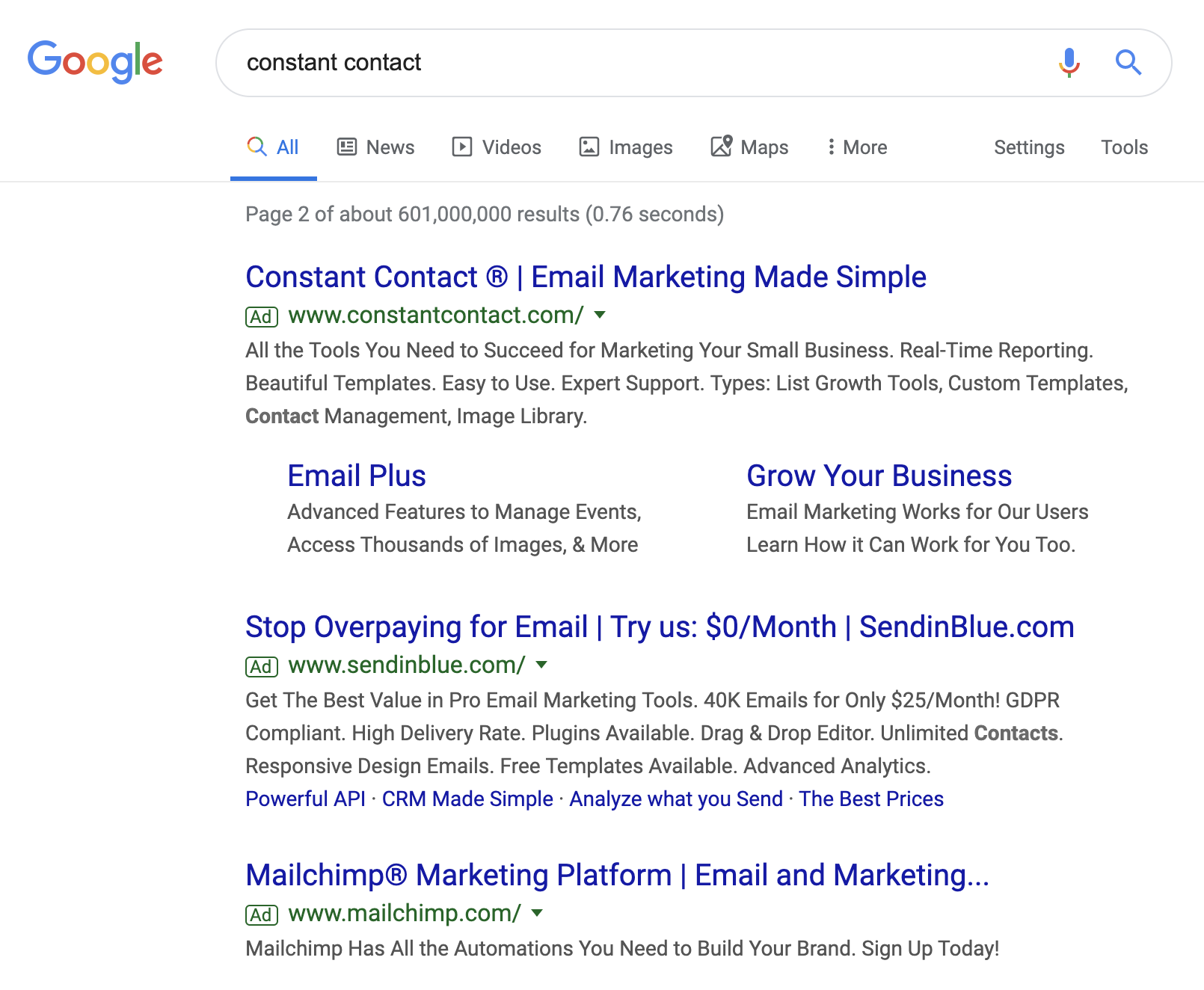Open the Constant Contact Email Marketing ad link
Viewport: 1204px width, 990px height.
click(586, 277)
